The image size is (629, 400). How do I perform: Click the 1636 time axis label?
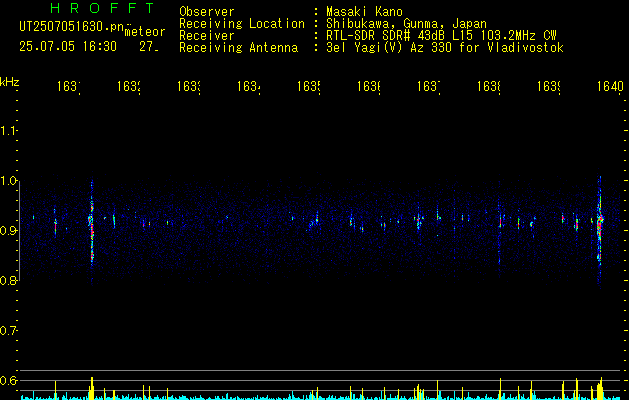[x=368, y=86]
